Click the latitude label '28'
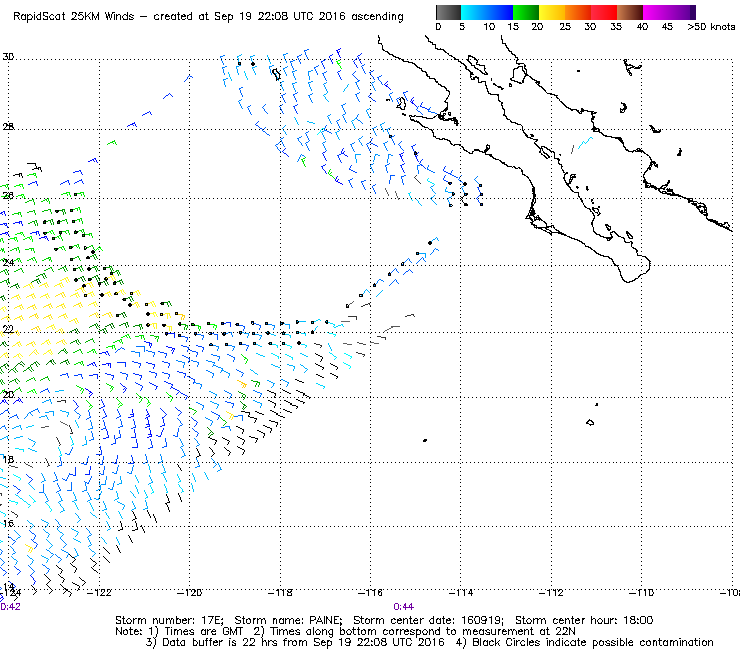Viewport: 740px width, 650px height. click(8, 127)
